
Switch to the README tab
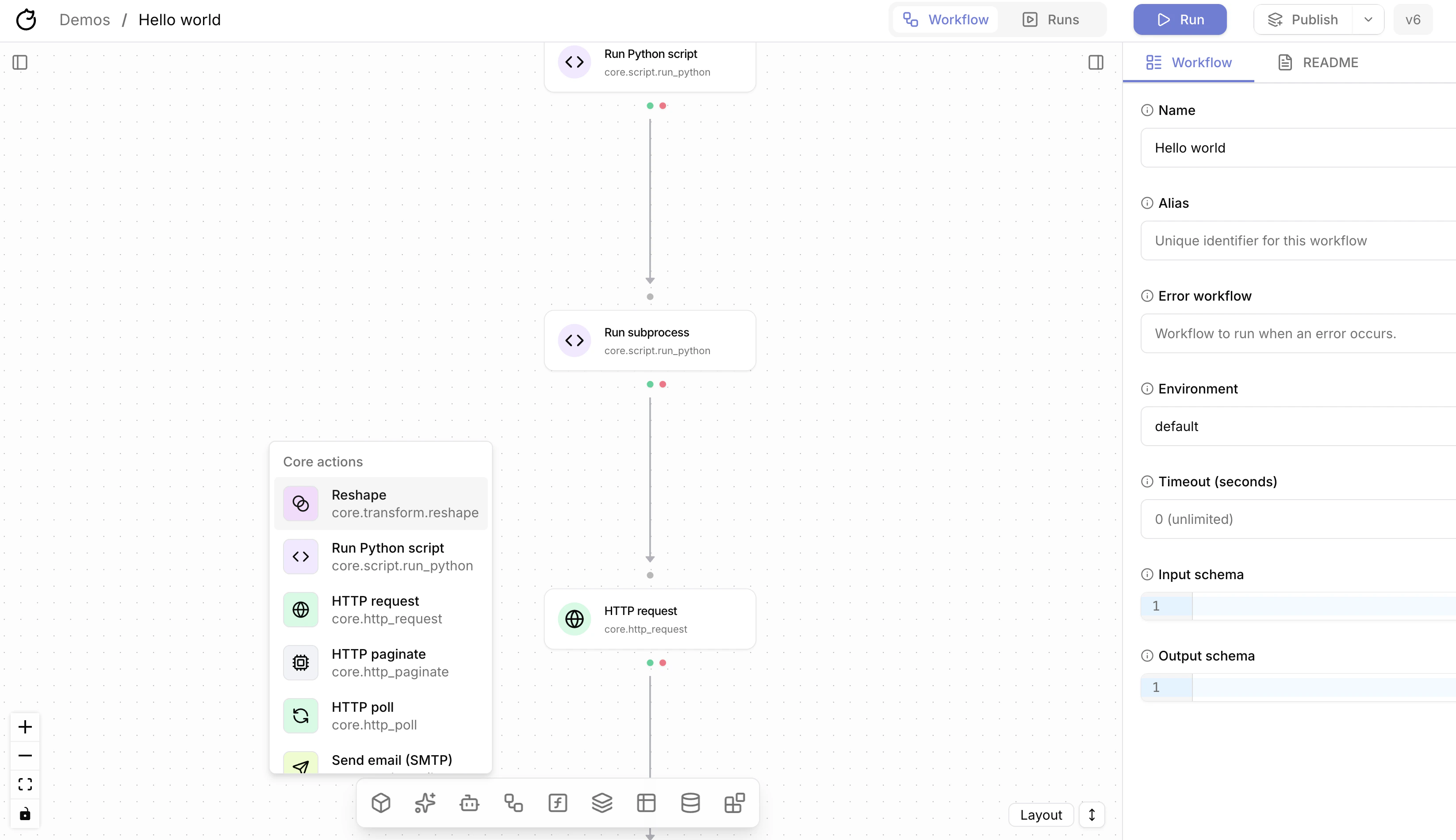tap(1318, 62)
